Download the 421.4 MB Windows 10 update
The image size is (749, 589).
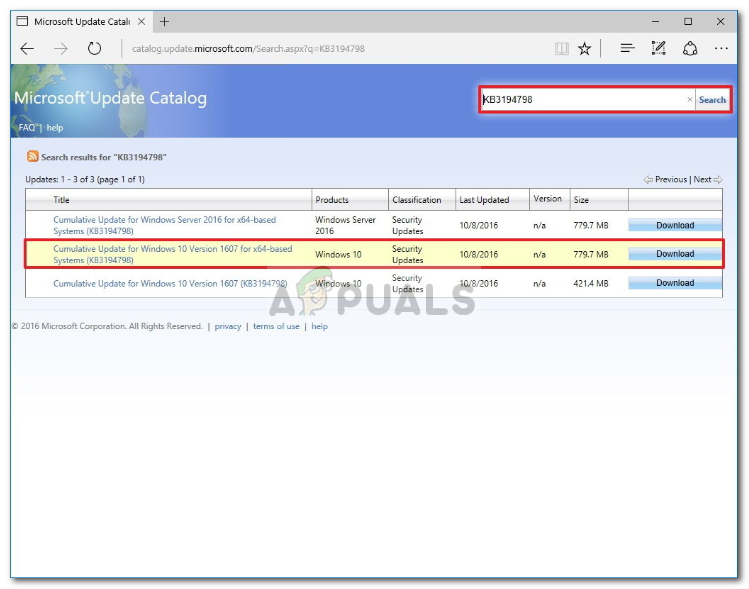[x=674, y=283]
